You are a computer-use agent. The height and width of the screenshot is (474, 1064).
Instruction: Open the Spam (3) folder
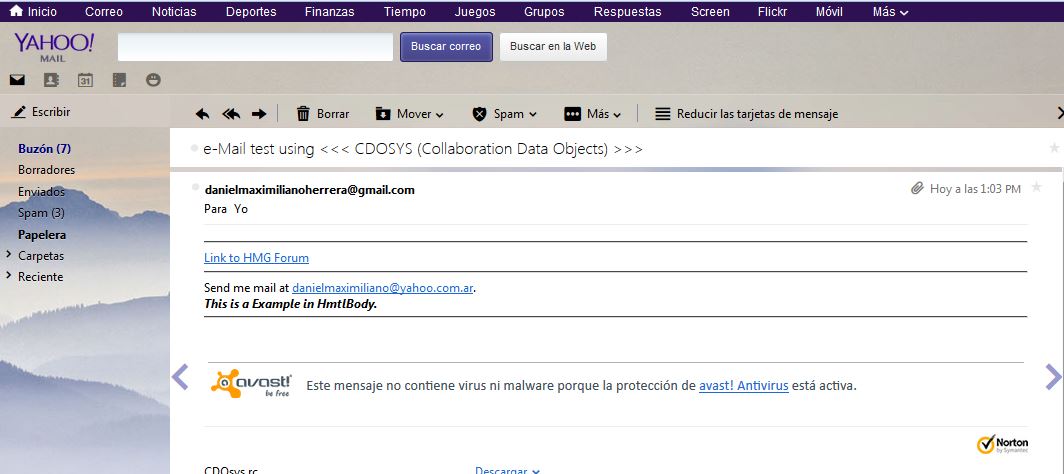41,213
